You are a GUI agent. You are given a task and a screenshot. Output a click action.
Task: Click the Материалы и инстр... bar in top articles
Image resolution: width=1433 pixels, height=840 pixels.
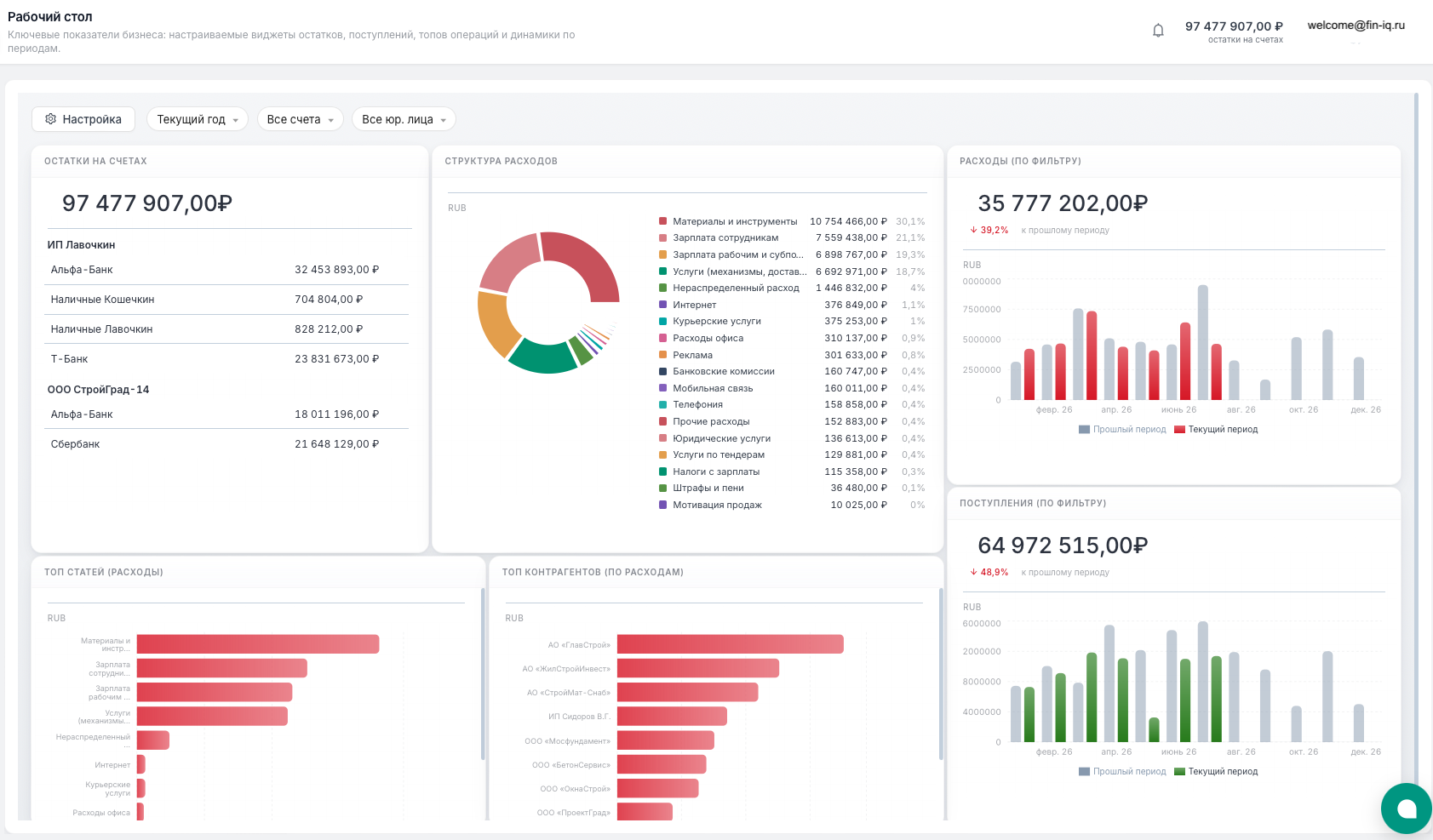pyautogui.click(x=258, y=644)
